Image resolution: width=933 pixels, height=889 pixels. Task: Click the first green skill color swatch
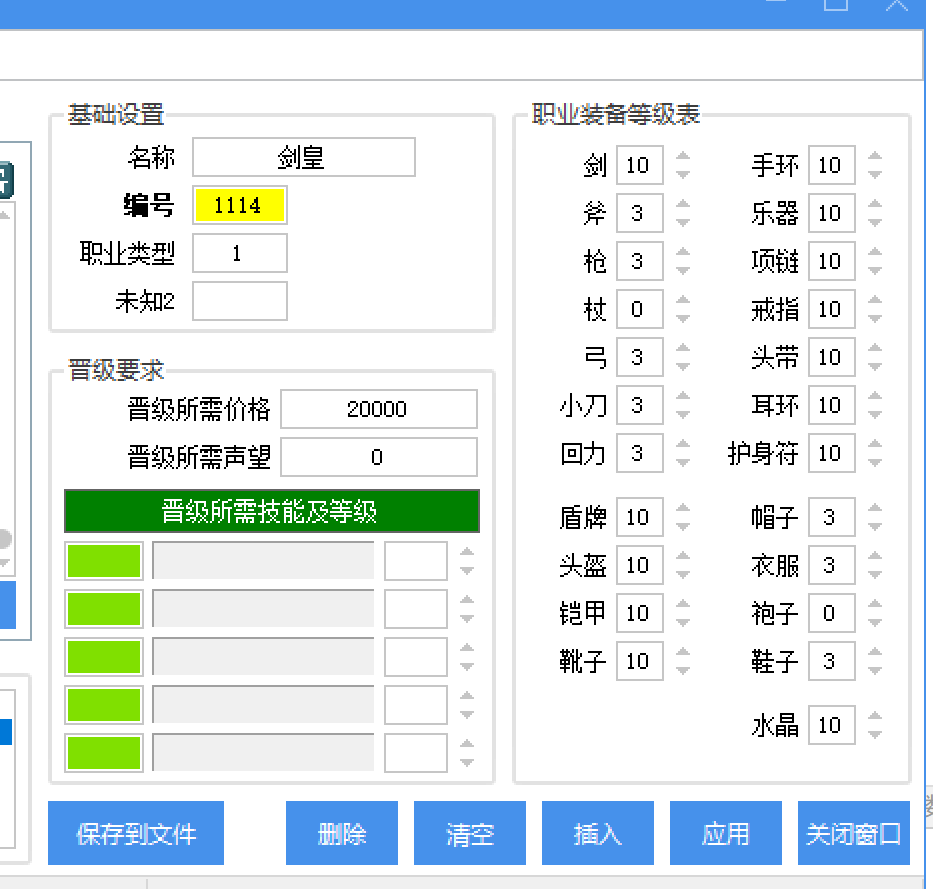click(103, 561)
